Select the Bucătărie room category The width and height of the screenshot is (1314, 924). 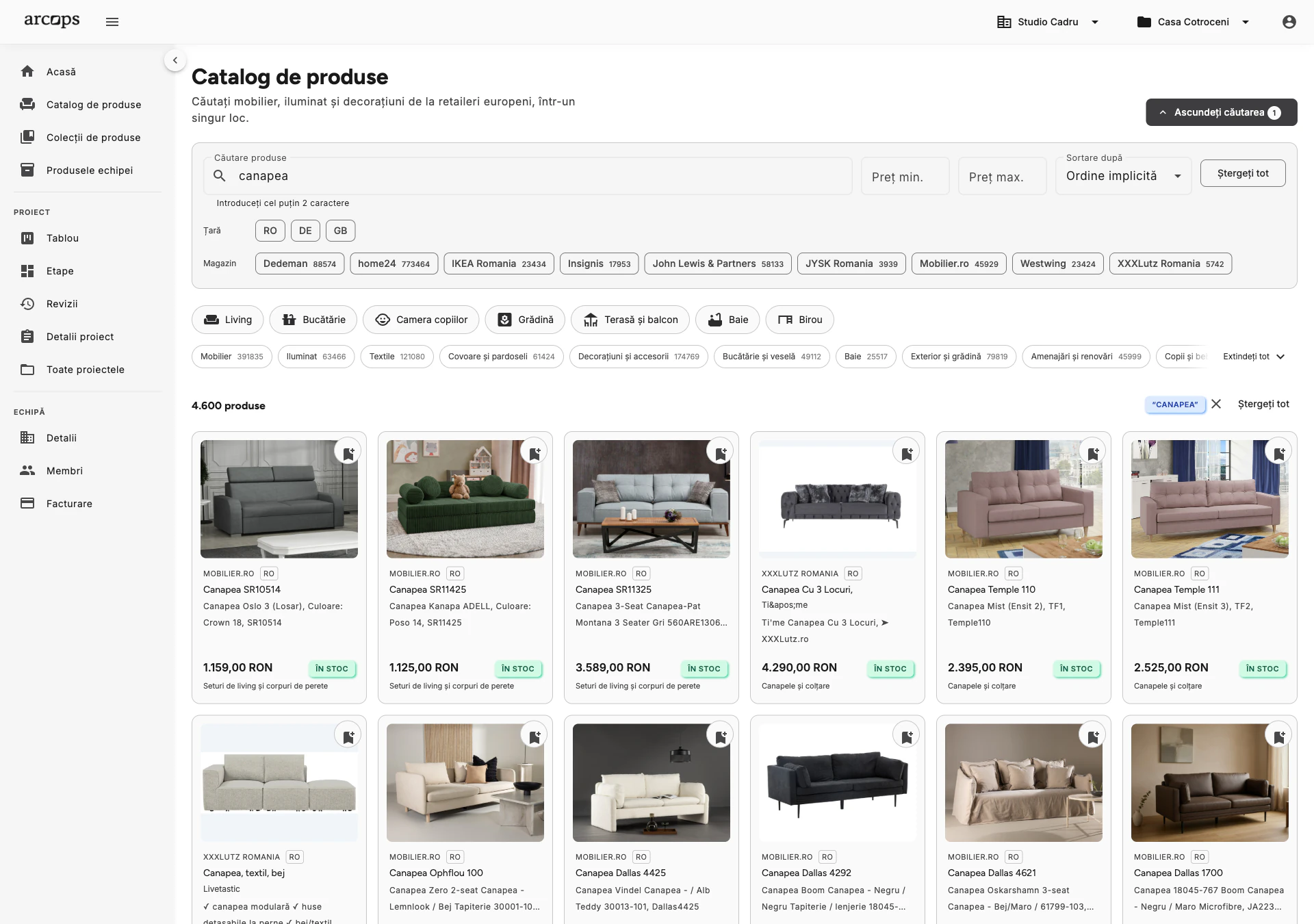point(313,320)
